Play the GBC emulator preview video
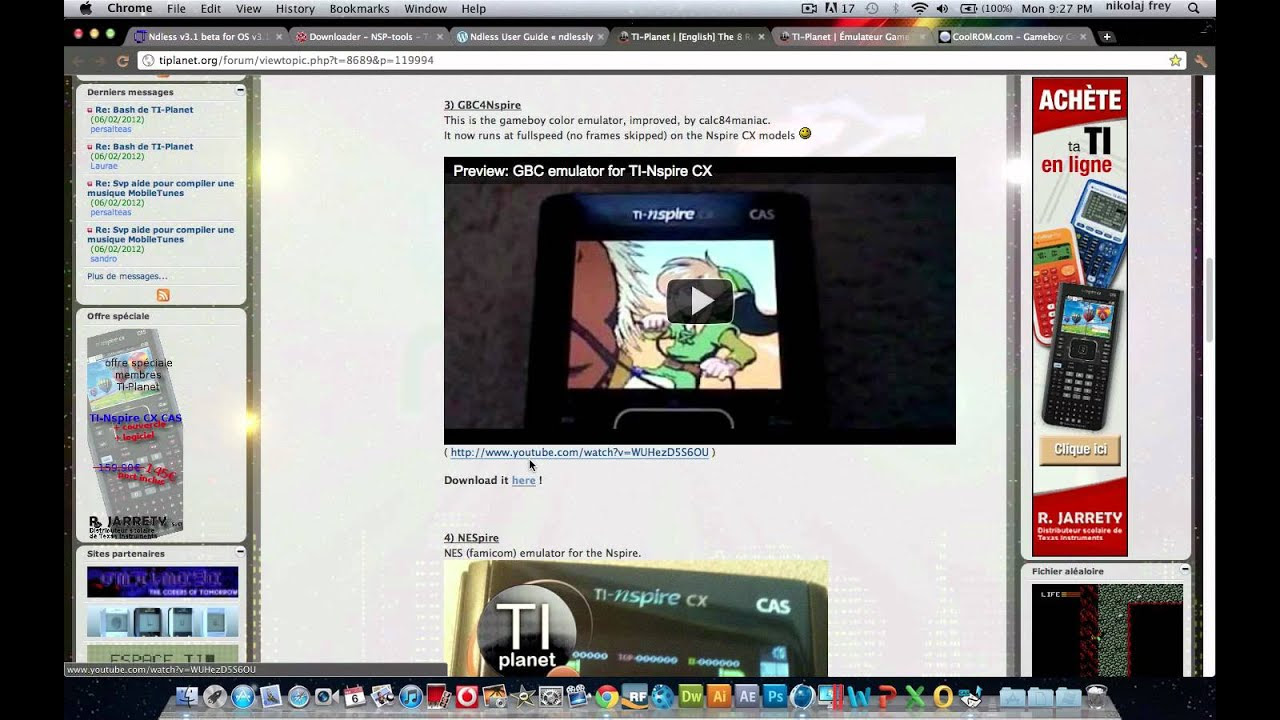The width and height of the screenshot is (1280, 720). [699, 301]
